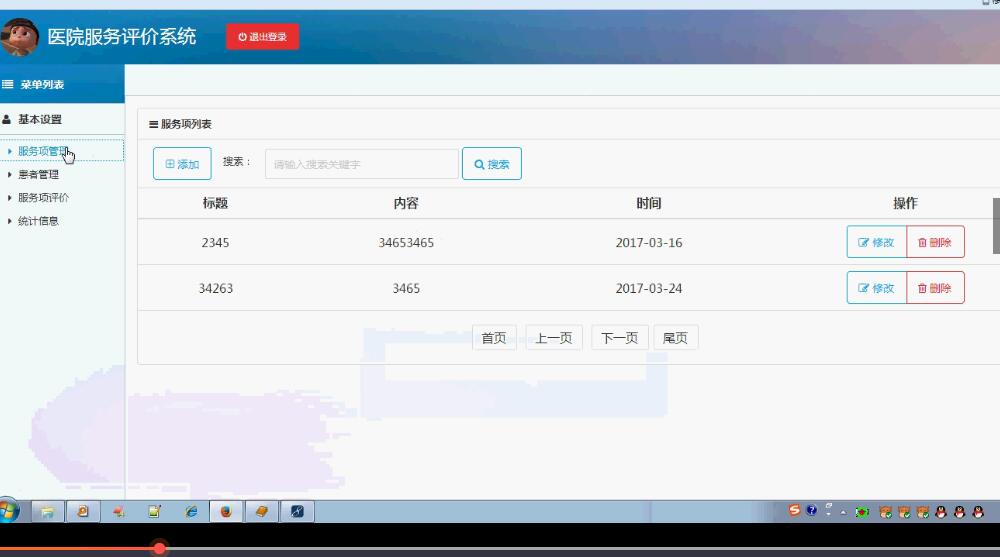Open 患者管理 in the sidebar
The width and height of the screenshot is (1000, 557).
[38, 174]
